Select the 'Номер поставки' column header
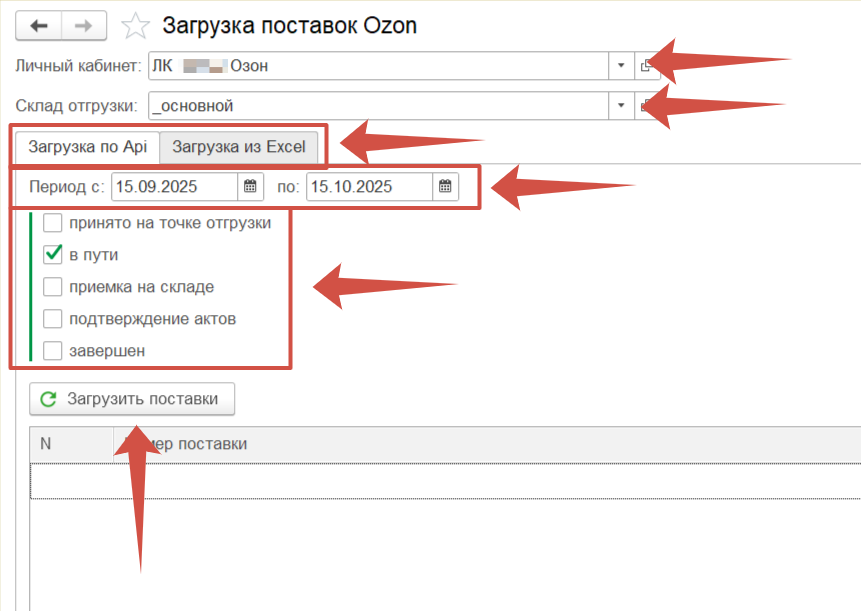The height and width of the screenshot is (611, 867). pyautogui.click(x=487, y=444)
